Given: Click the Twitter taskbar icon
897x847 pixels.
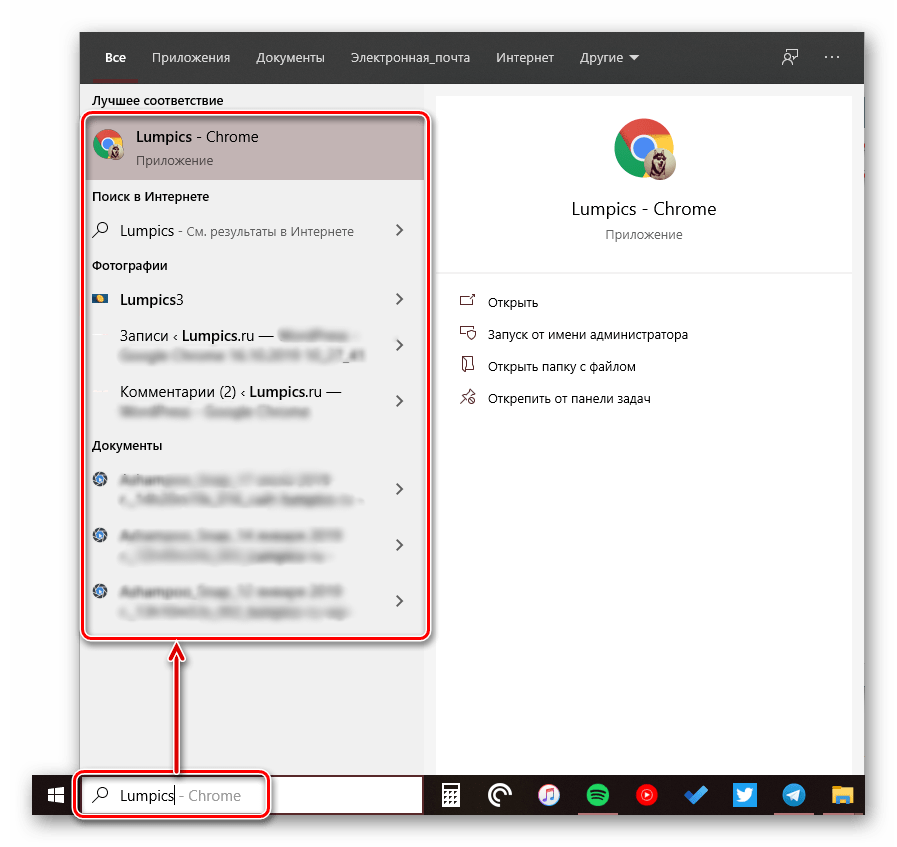Looking at the screenshot, I should point(744,796).
